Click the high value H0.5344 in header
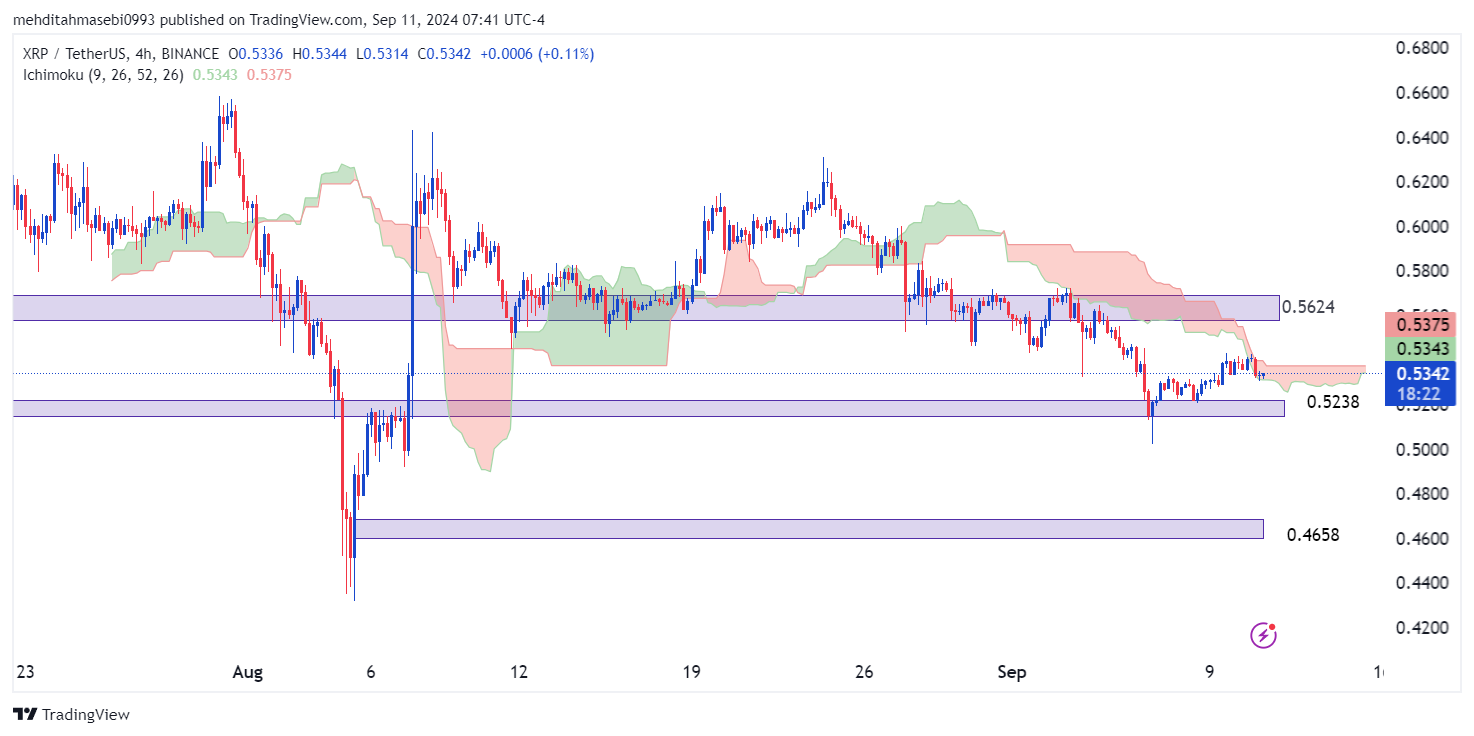The image size is (1474, 736). tap(318, 54)
